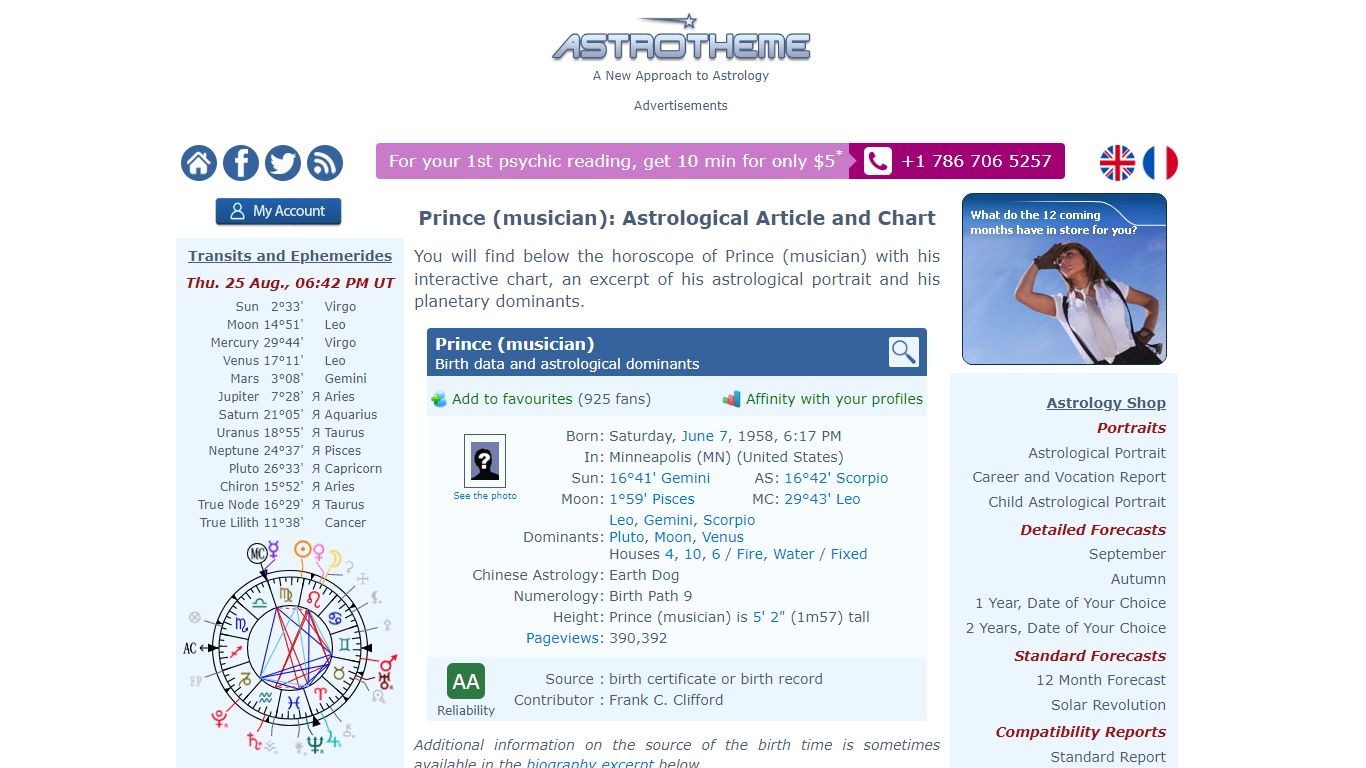Click the Moon dominant planet link
Viewport: 1366px width, 768px height.
point(673,537)
